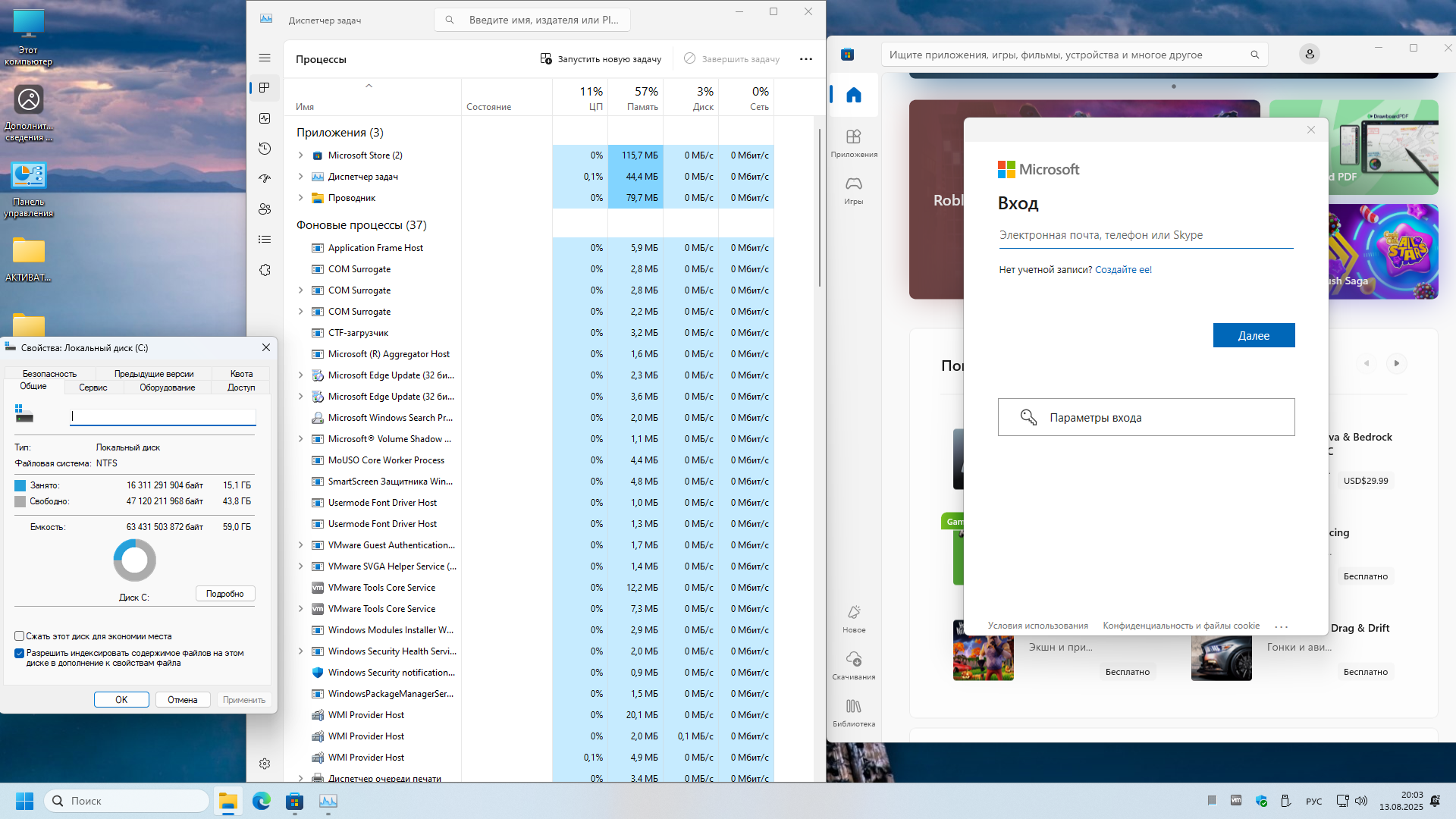Open Startup apps icon in Task Manager
The image size is (1456, 819).
(265, 179)
